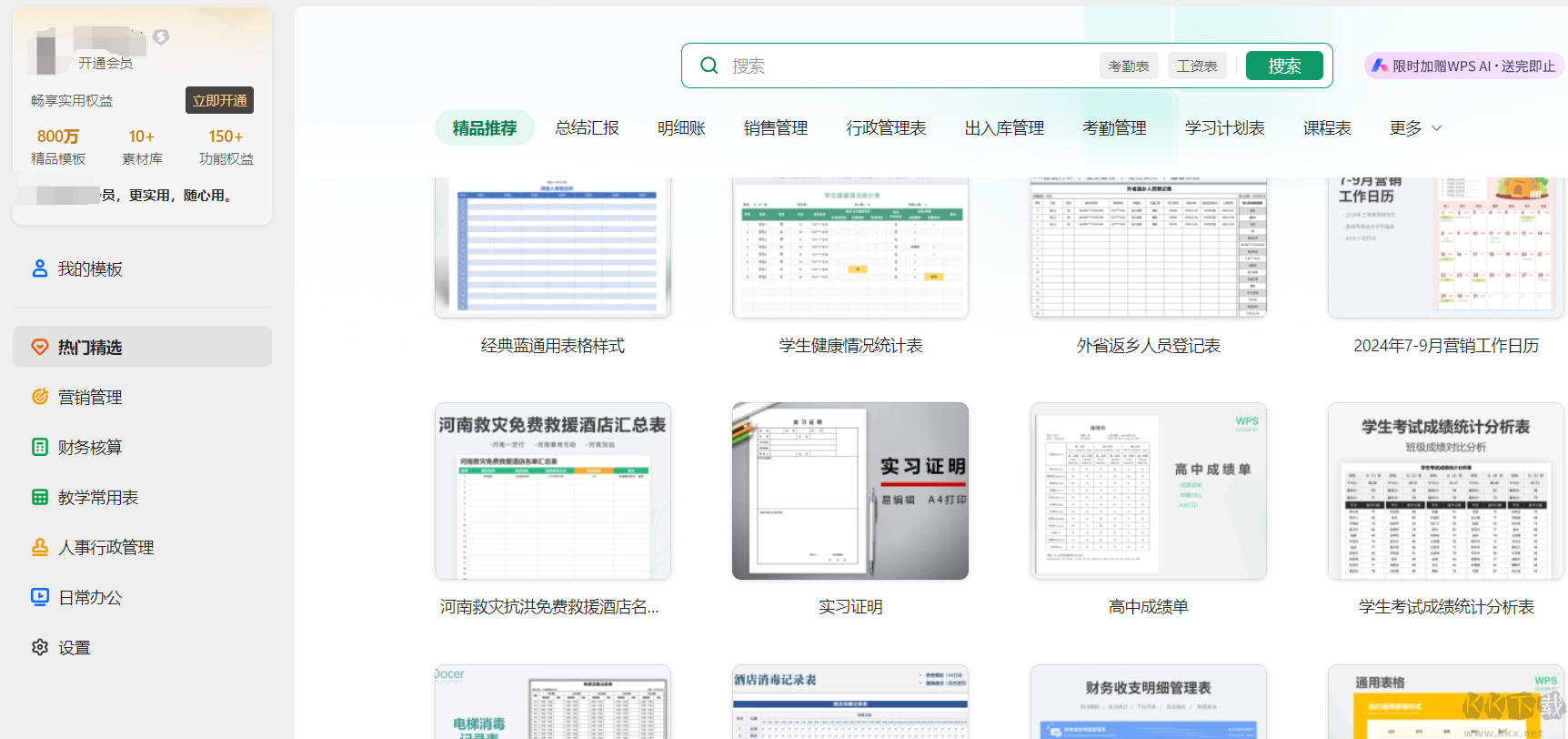This screenshot has width=1568, height=739.
Task: Click the hot picks heart icon
Action: click(40, 347)
